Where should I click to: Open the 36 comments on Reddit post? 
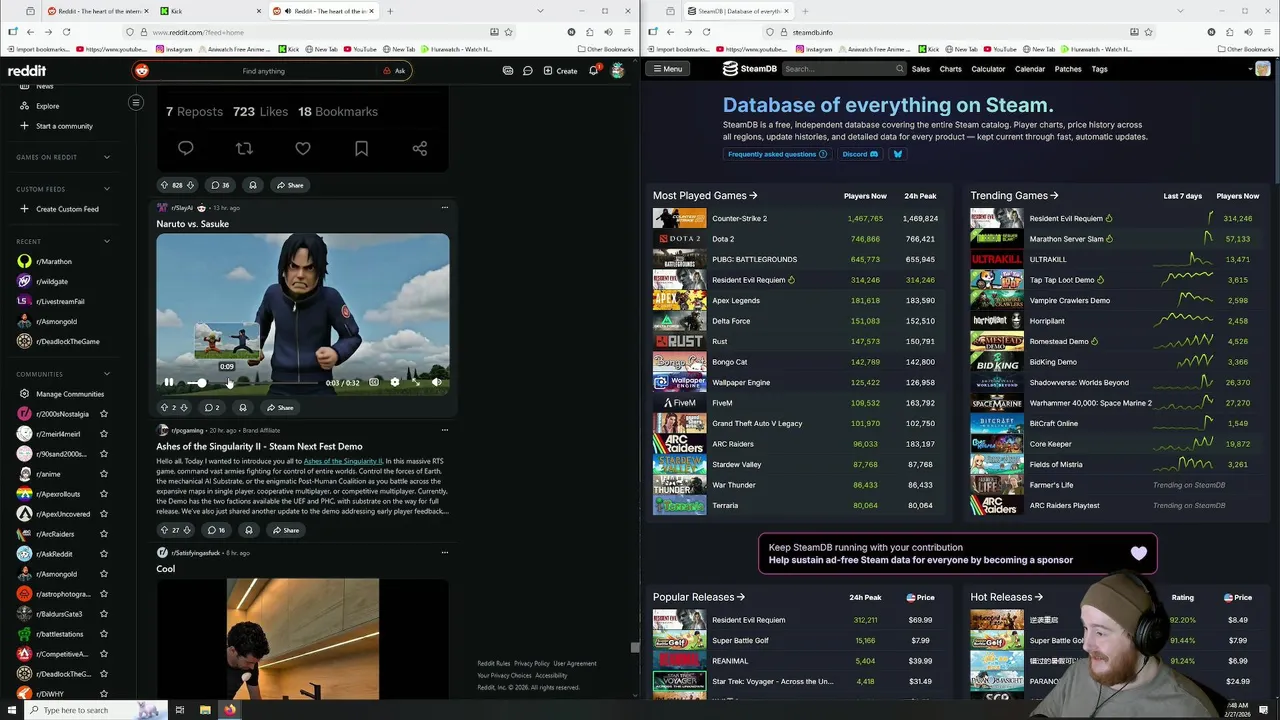219,185
